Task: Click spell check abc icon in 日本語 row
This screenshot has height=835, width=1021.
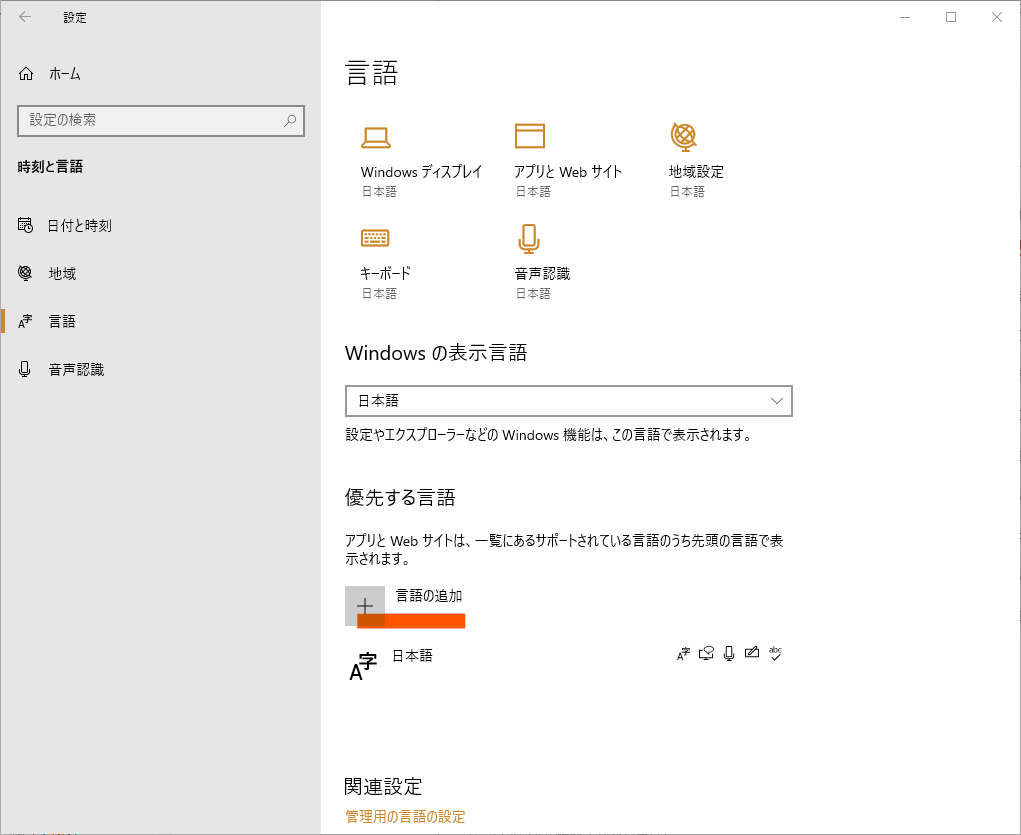Action: pyautogui.click(x=775, y=653)
